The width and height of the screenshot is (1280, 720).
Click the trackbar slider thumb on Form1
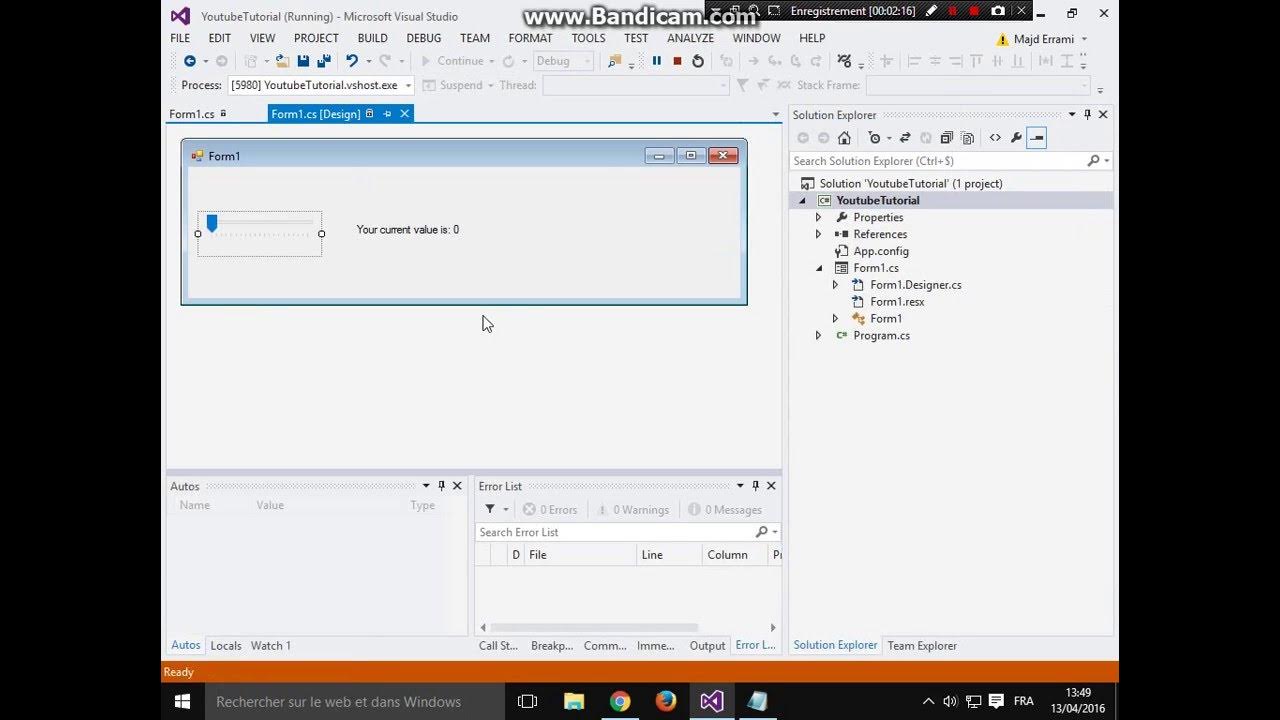click(212, 224)
